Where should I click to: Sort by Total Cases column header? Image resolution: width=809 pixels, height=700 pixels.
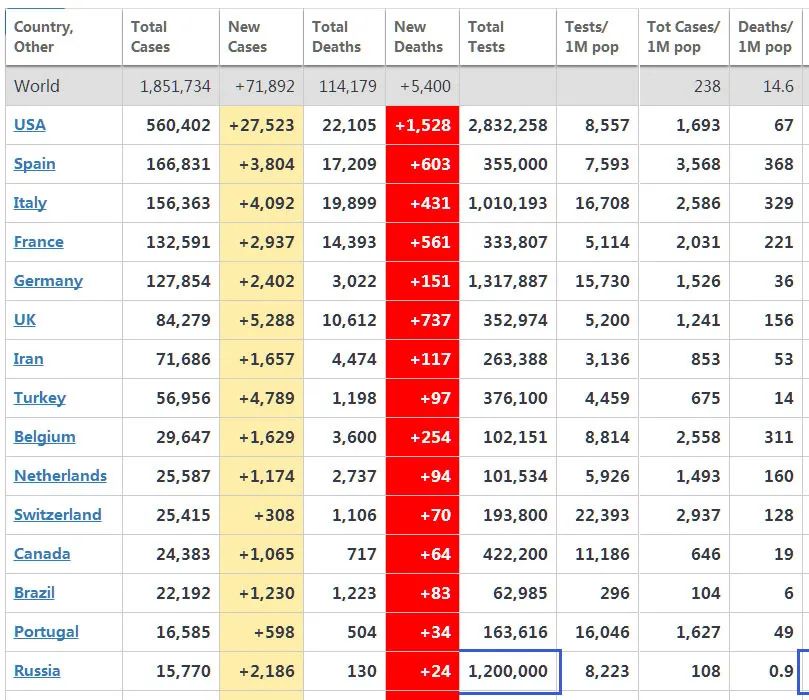tap(151, 37)
